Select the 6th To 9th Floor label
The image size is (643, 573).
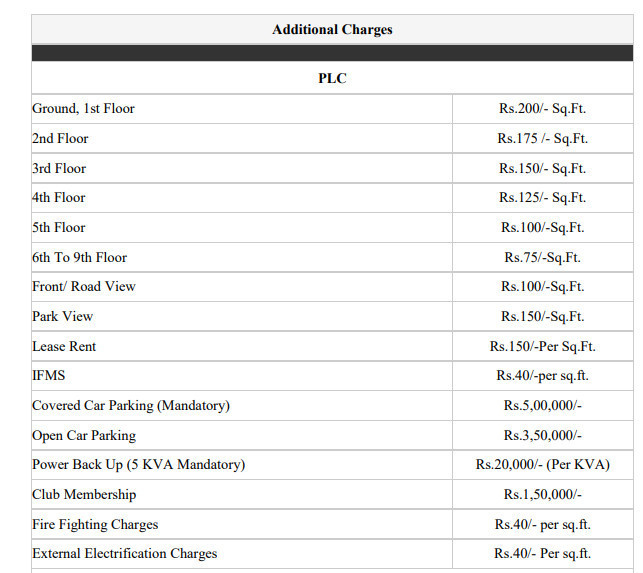[x=79, y=257]
